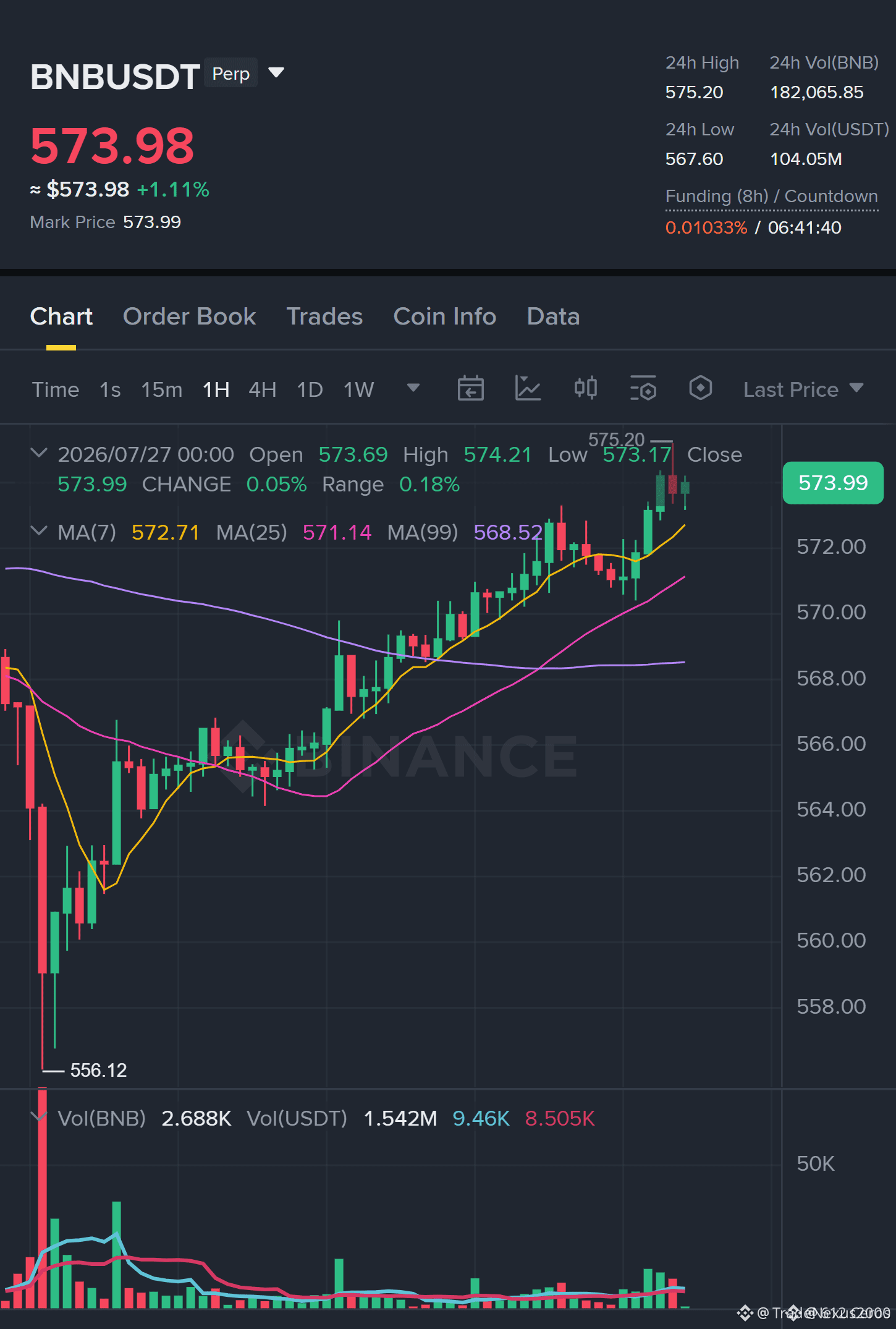Open the Data tab
This screenshot has width=896, height=1329.
553,316
